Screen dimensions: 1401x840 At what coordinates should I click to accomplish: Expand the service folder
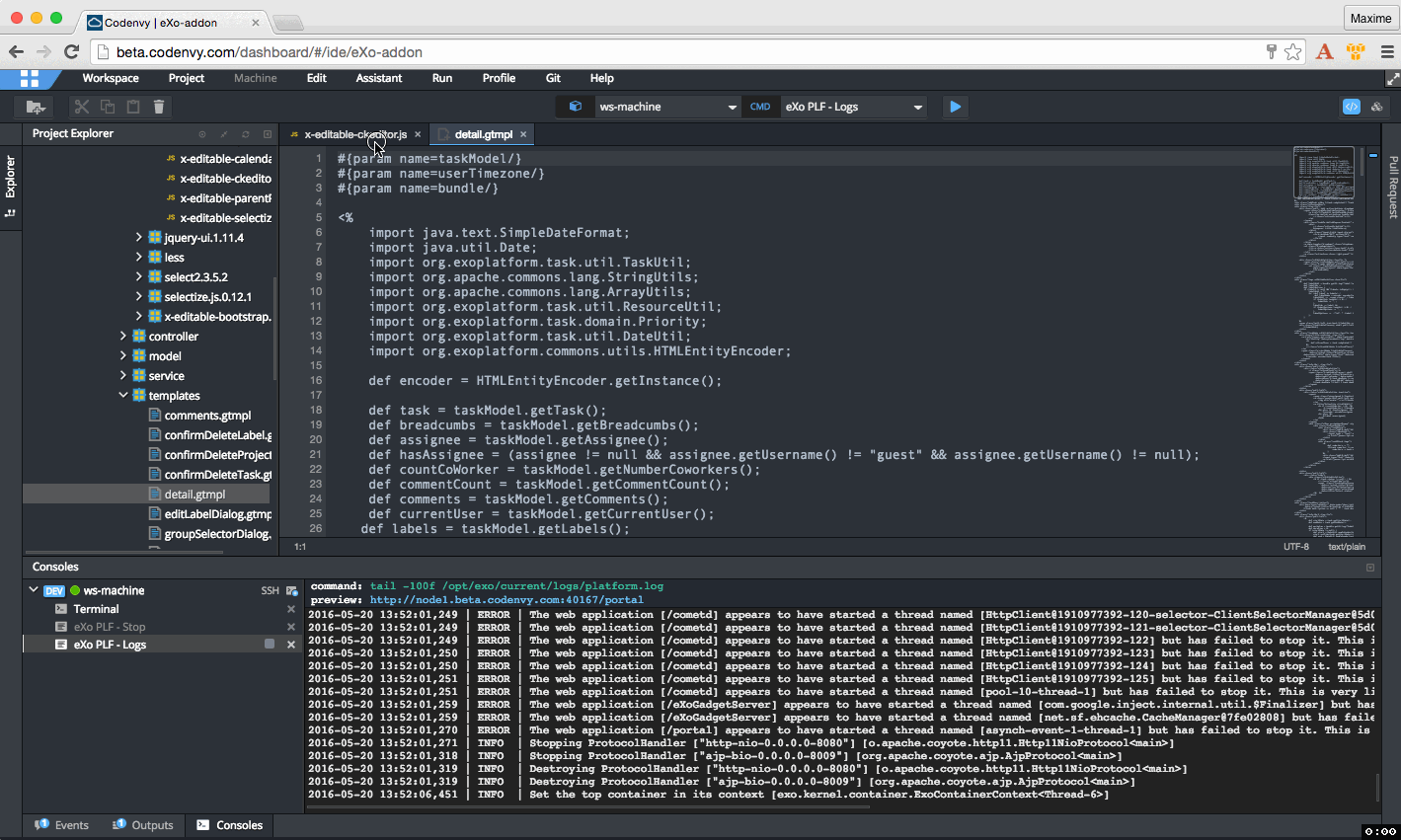123,376
